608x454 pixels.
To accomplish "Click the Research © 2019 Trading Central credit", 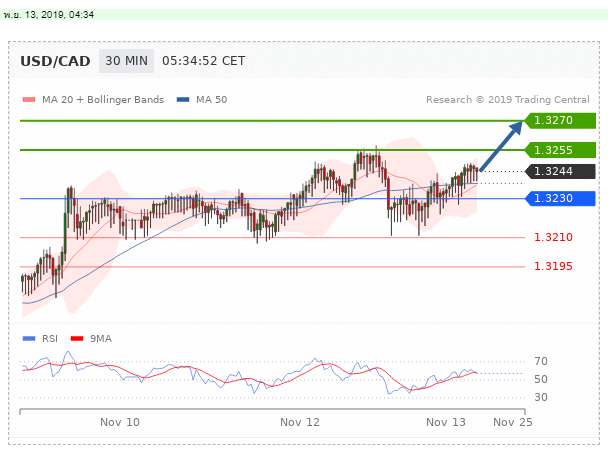I will [x=508, y=100].
